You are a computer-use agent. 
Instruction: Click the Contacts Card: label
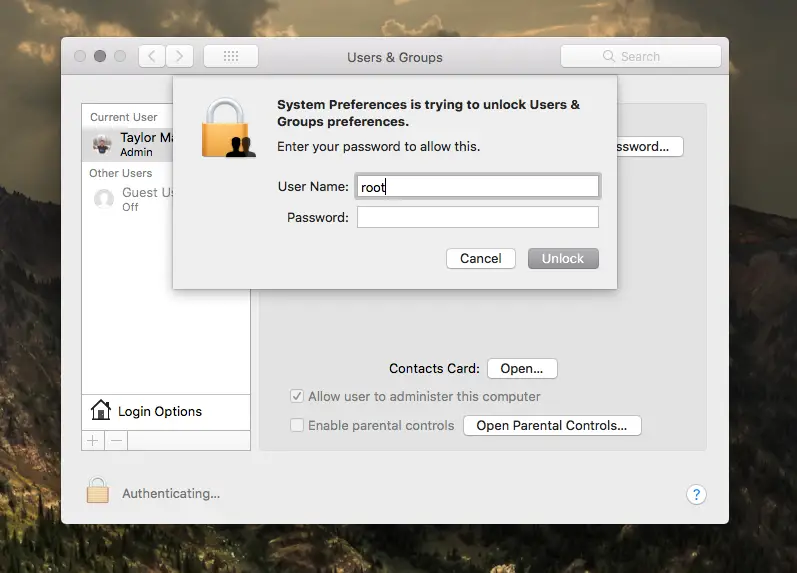click(x=435, y=369)
